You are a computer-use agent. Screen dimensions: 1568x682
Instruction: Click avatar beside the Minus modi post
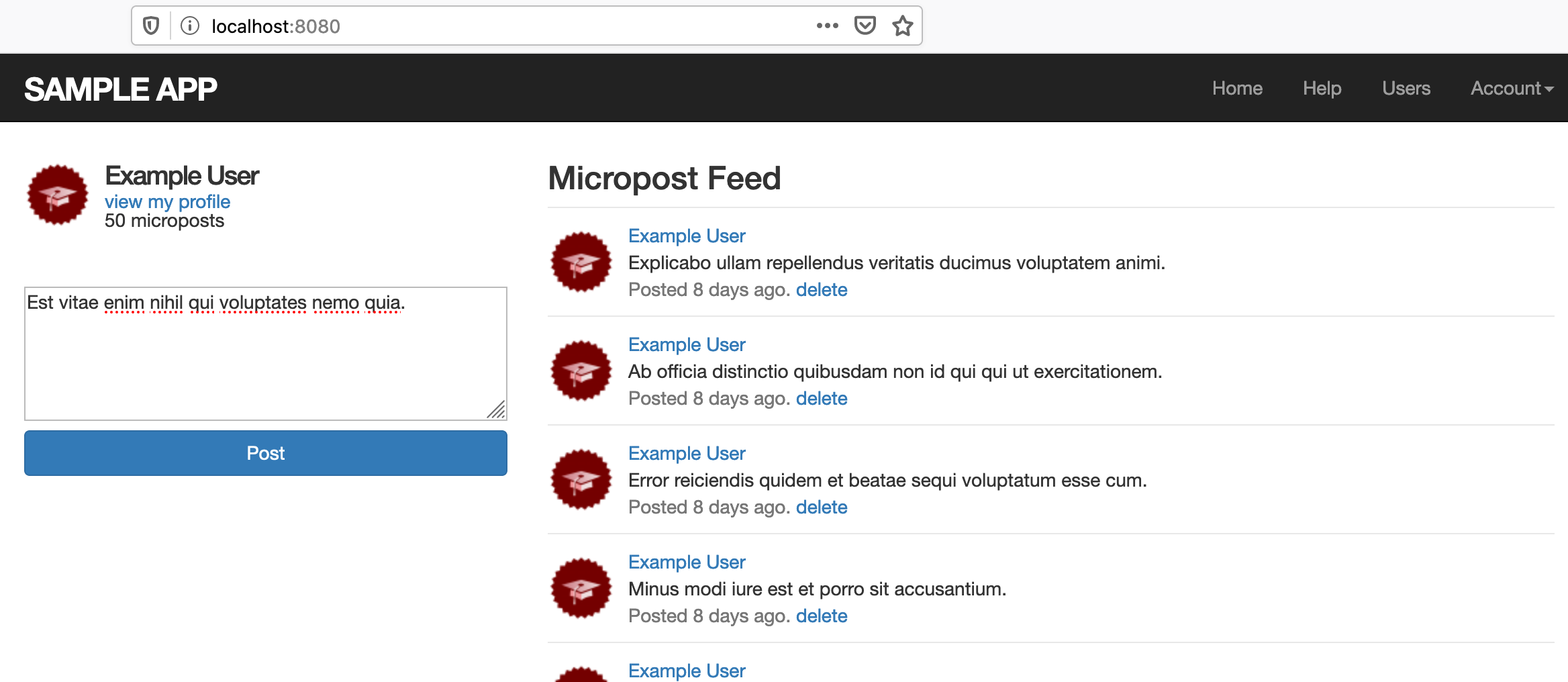[581, 589]
